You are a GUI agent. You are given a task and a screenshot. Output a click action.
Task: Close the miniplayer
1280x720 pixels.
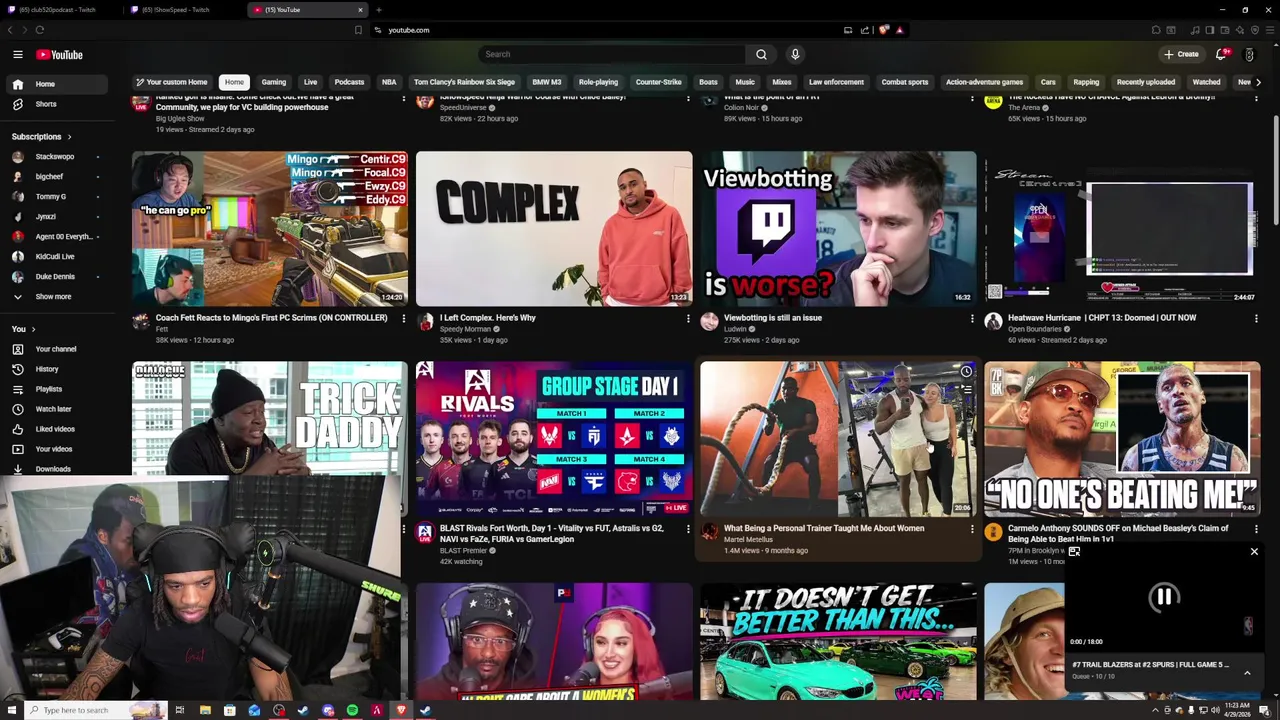tap(1254, 551)
